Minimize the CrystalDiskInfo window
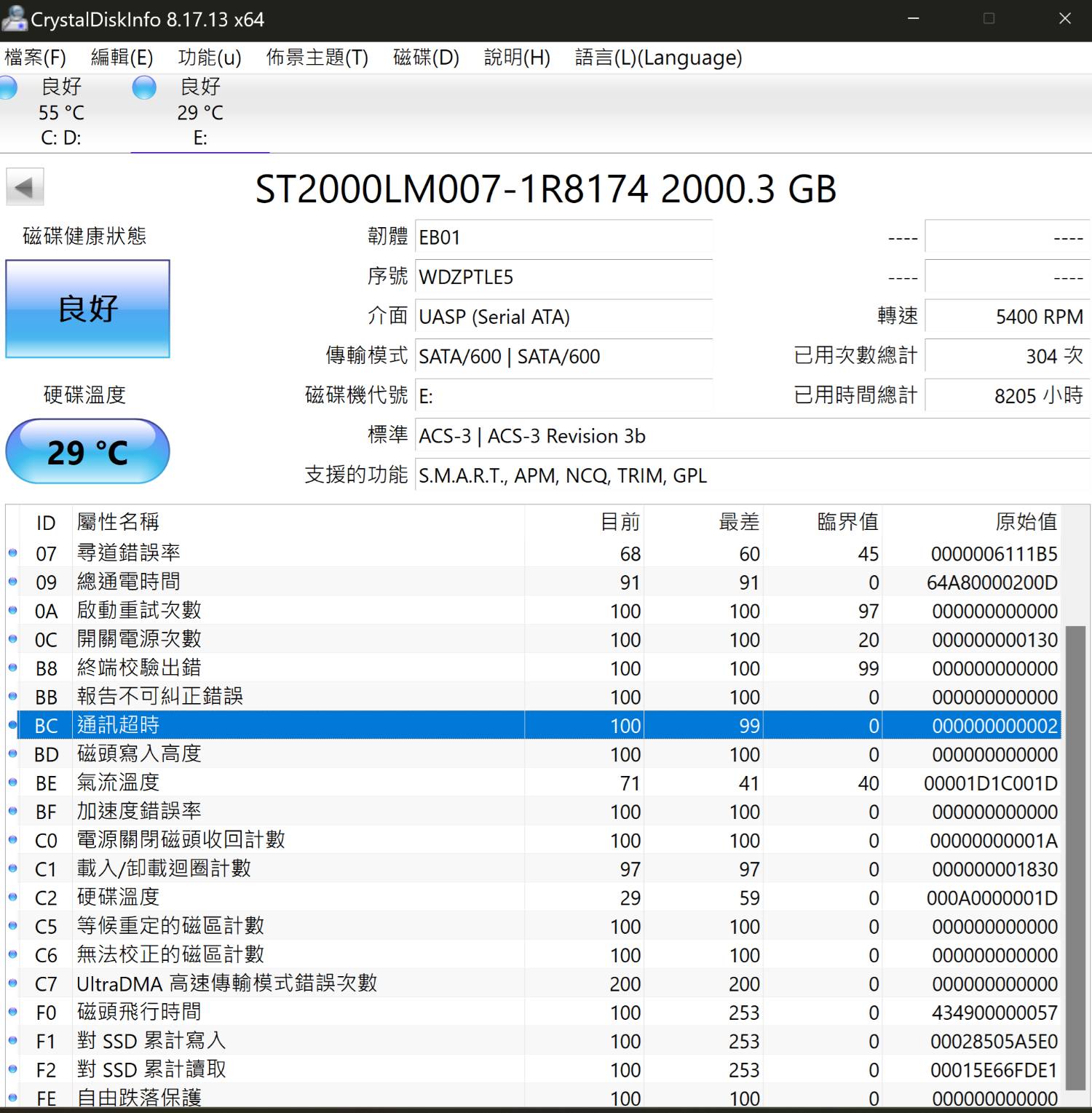This screenshot has height=1113, width=1092. click(914, 19)
